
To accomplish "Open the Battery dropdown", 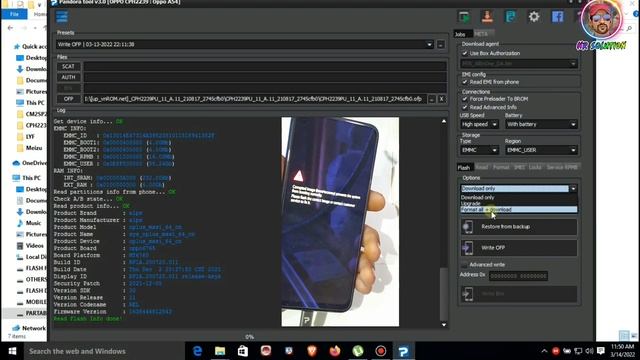I will click(541, 124).
